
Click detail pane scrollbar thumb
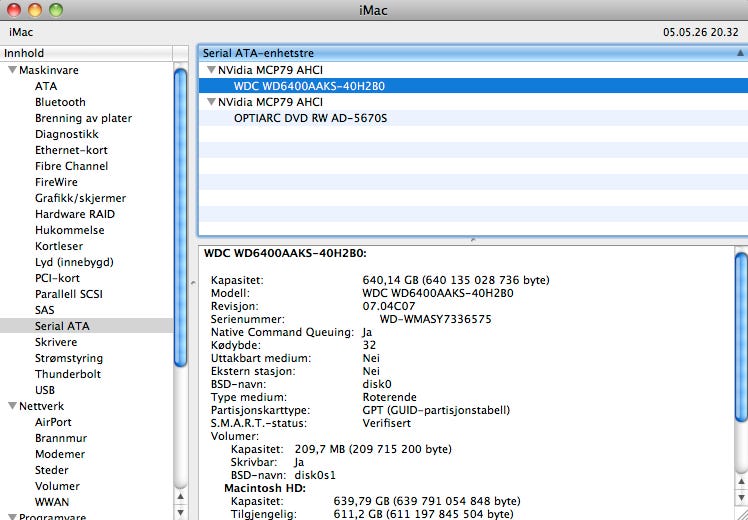click(741, 337)
